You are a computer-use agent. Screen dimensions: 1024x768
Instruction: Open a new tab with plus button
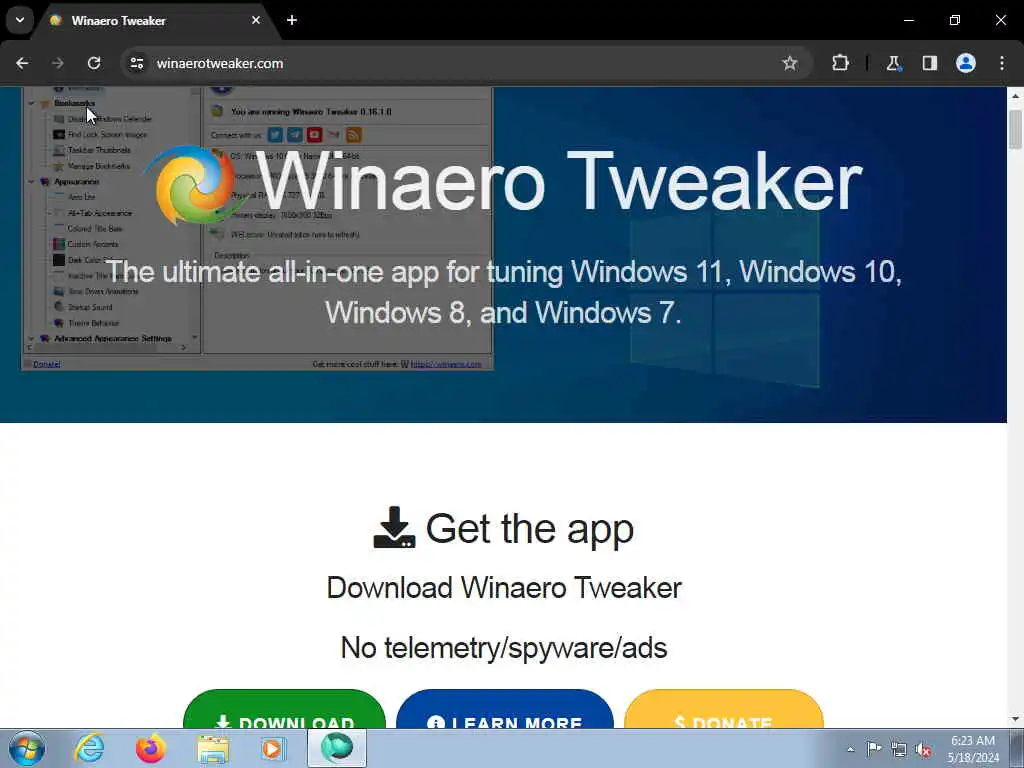[292, 20]
